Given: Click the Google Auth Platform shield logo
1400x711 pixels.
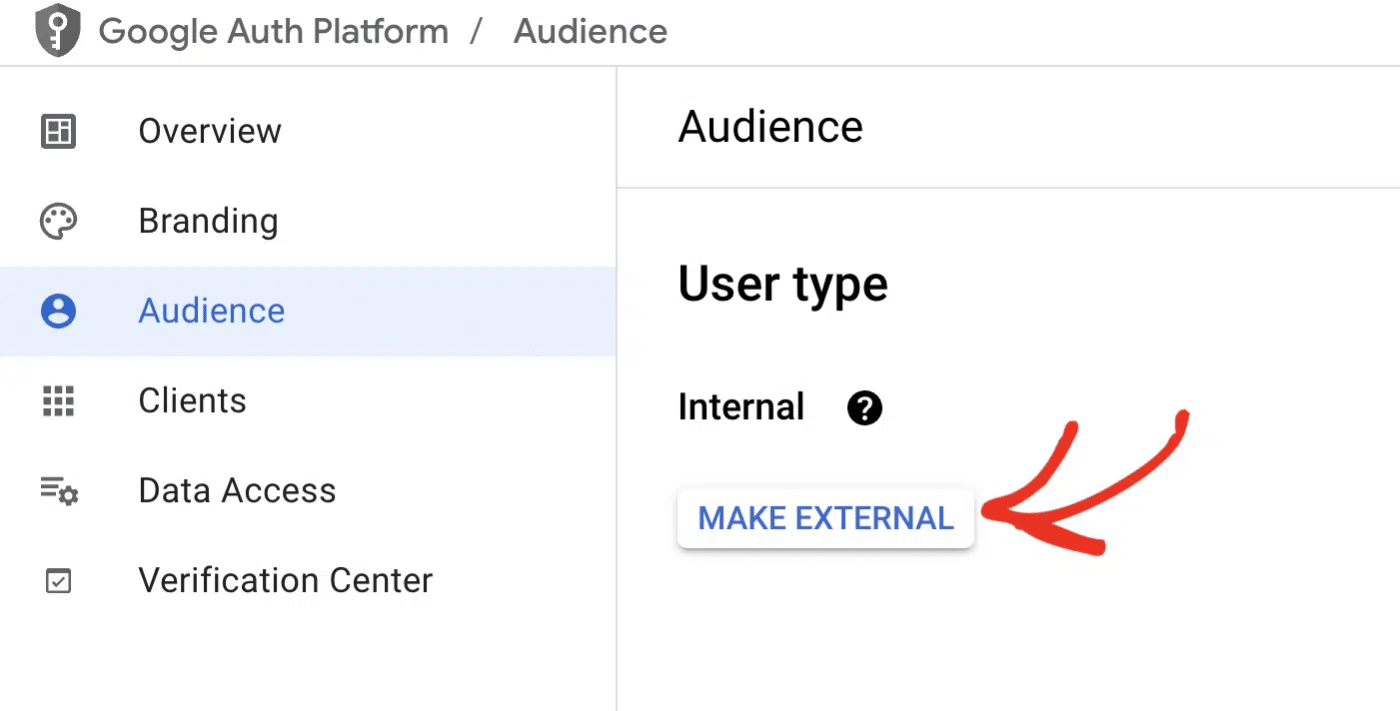Looking at the screenshot, I should (57, 30).
